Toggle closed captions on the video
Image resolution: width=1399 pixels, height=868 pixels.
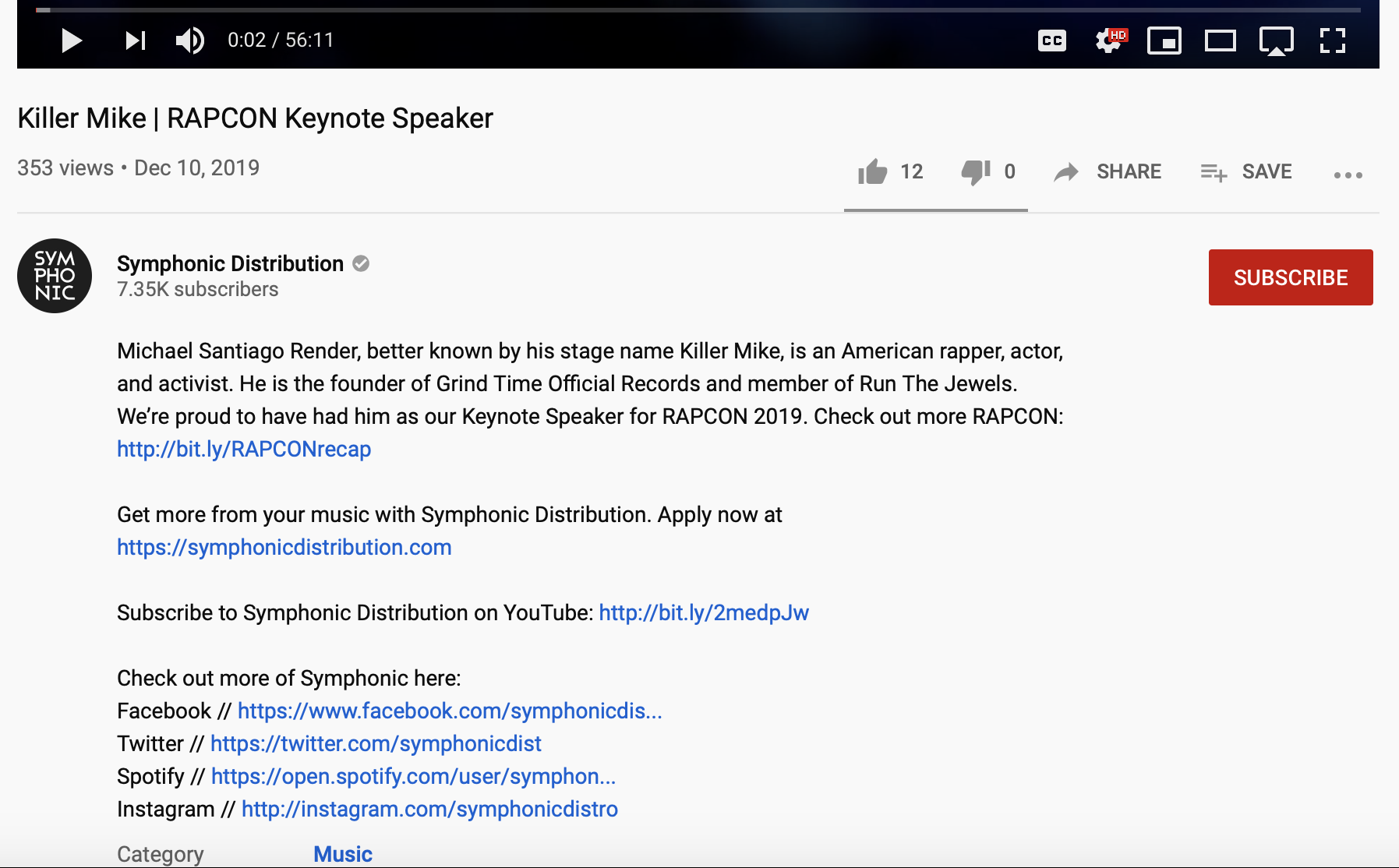point(1051,41)
